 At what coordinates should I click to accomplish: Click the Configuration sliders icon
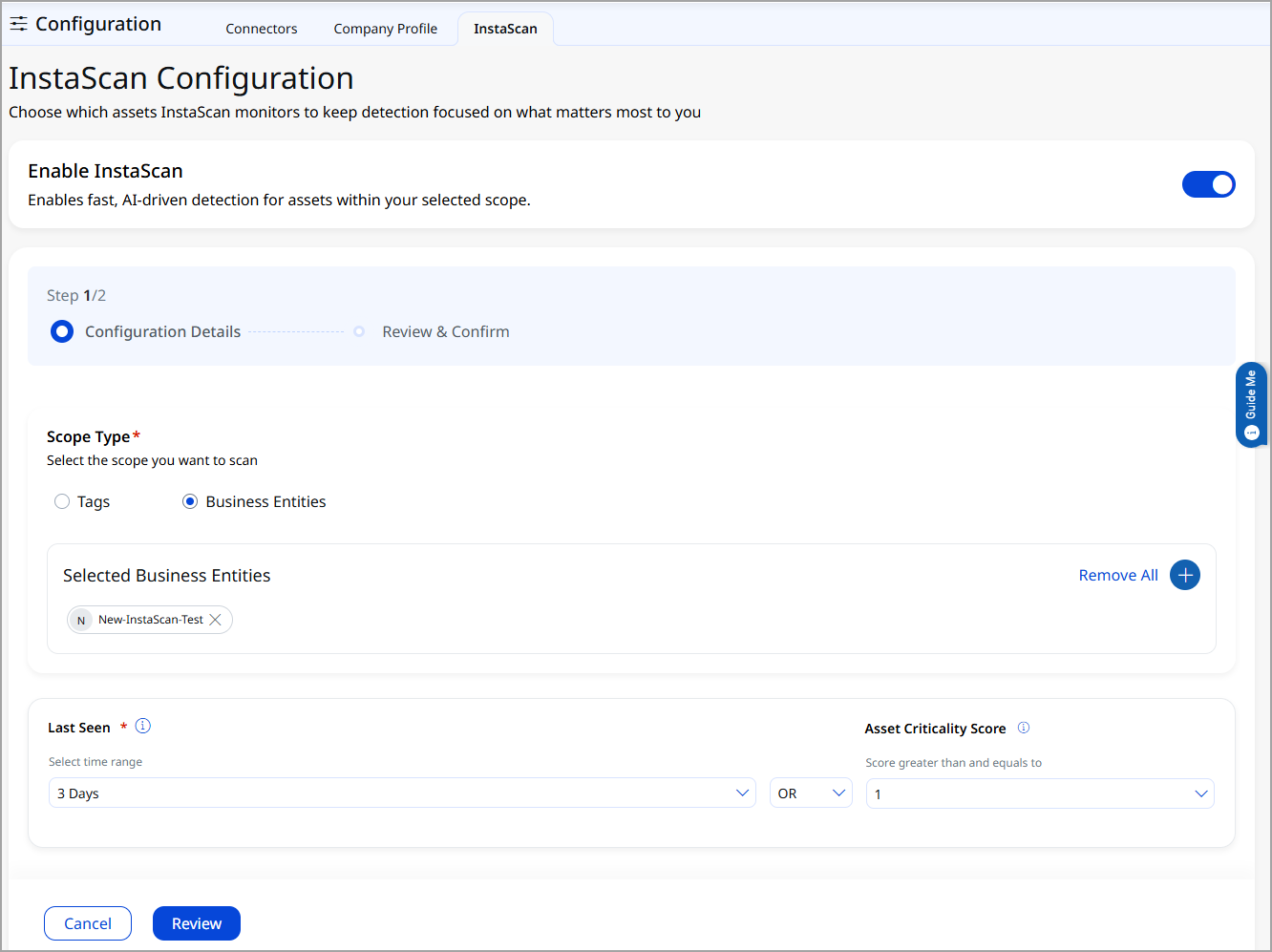tap(18, 24)
